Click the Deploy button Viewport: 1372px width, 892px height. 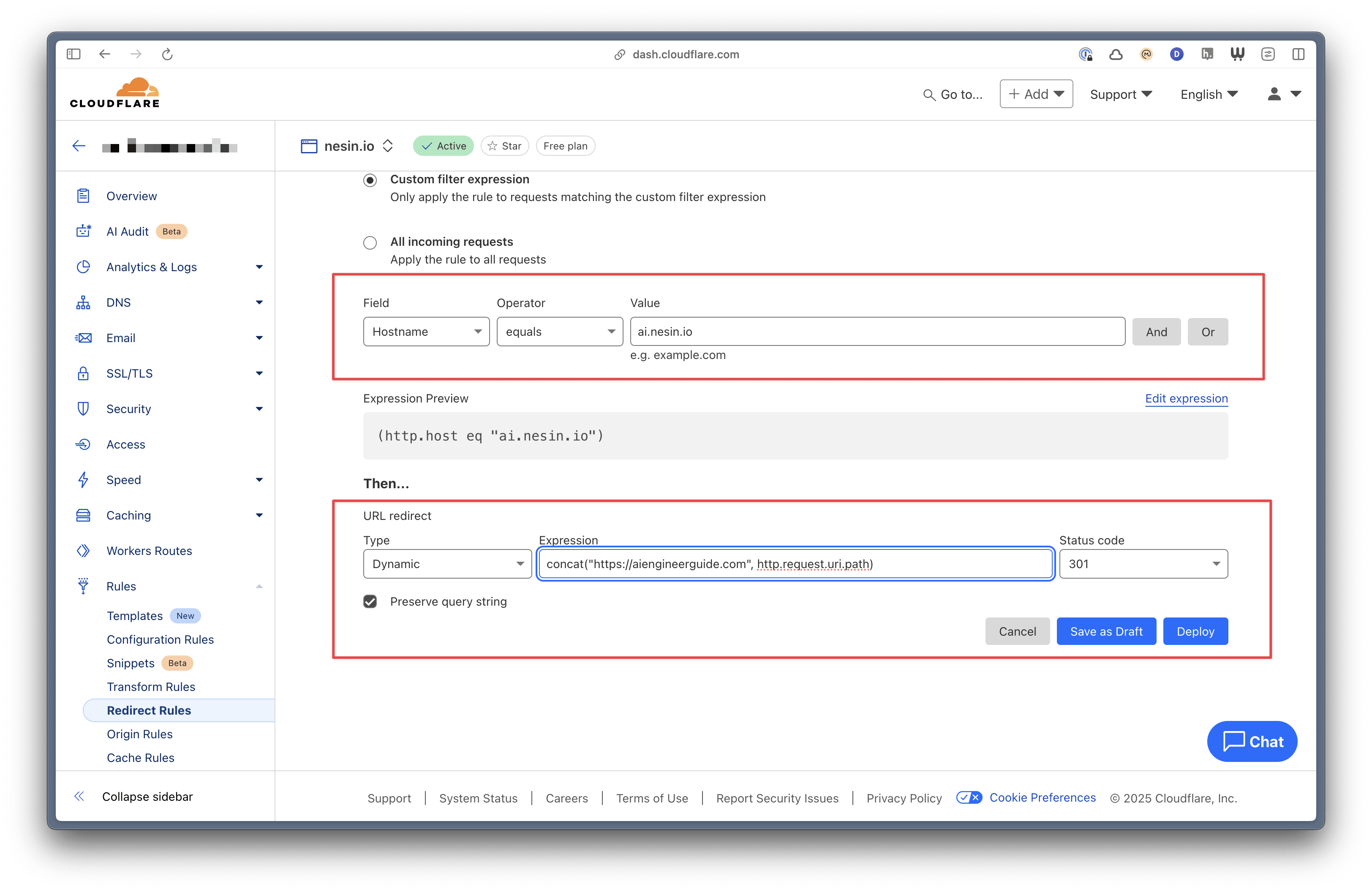click(x=1195, y=631)
